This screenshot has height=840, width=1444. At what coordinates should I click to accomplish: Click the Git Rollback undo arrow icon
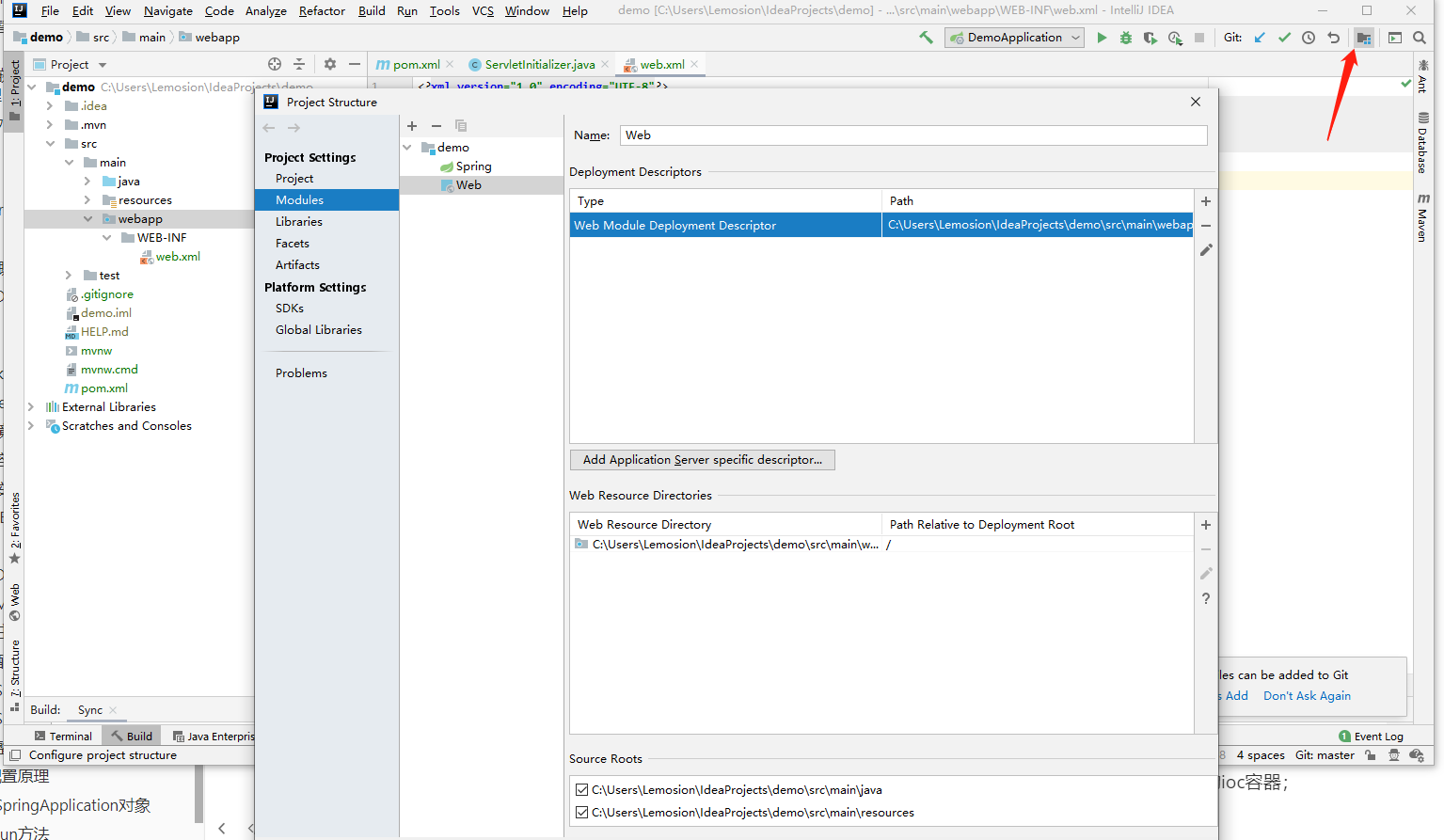[x=1333, y=38]
